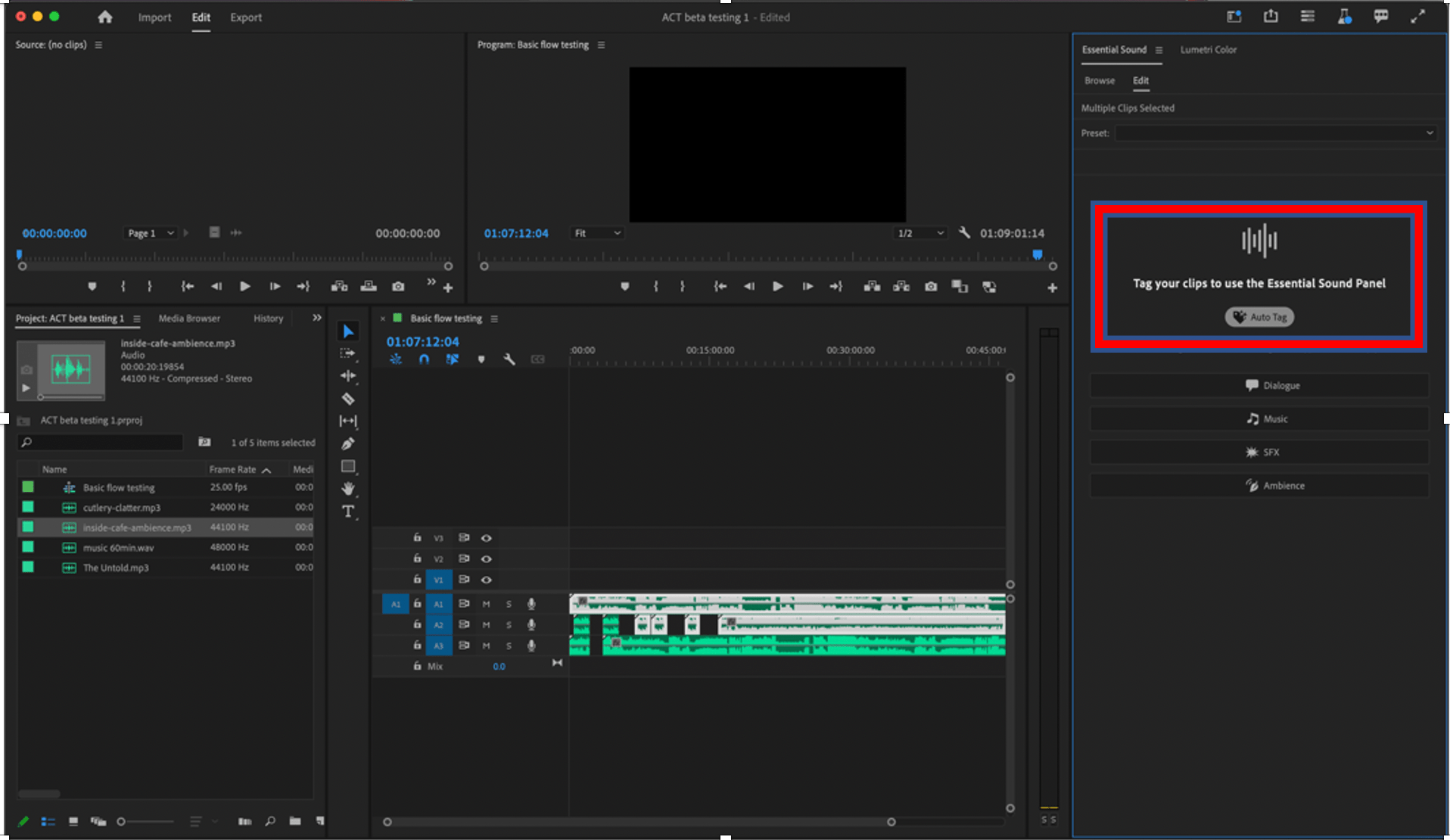Viewport: 1450px width, 840px height.
Task: Hide the V1 track output
Action: pos(487,579)
